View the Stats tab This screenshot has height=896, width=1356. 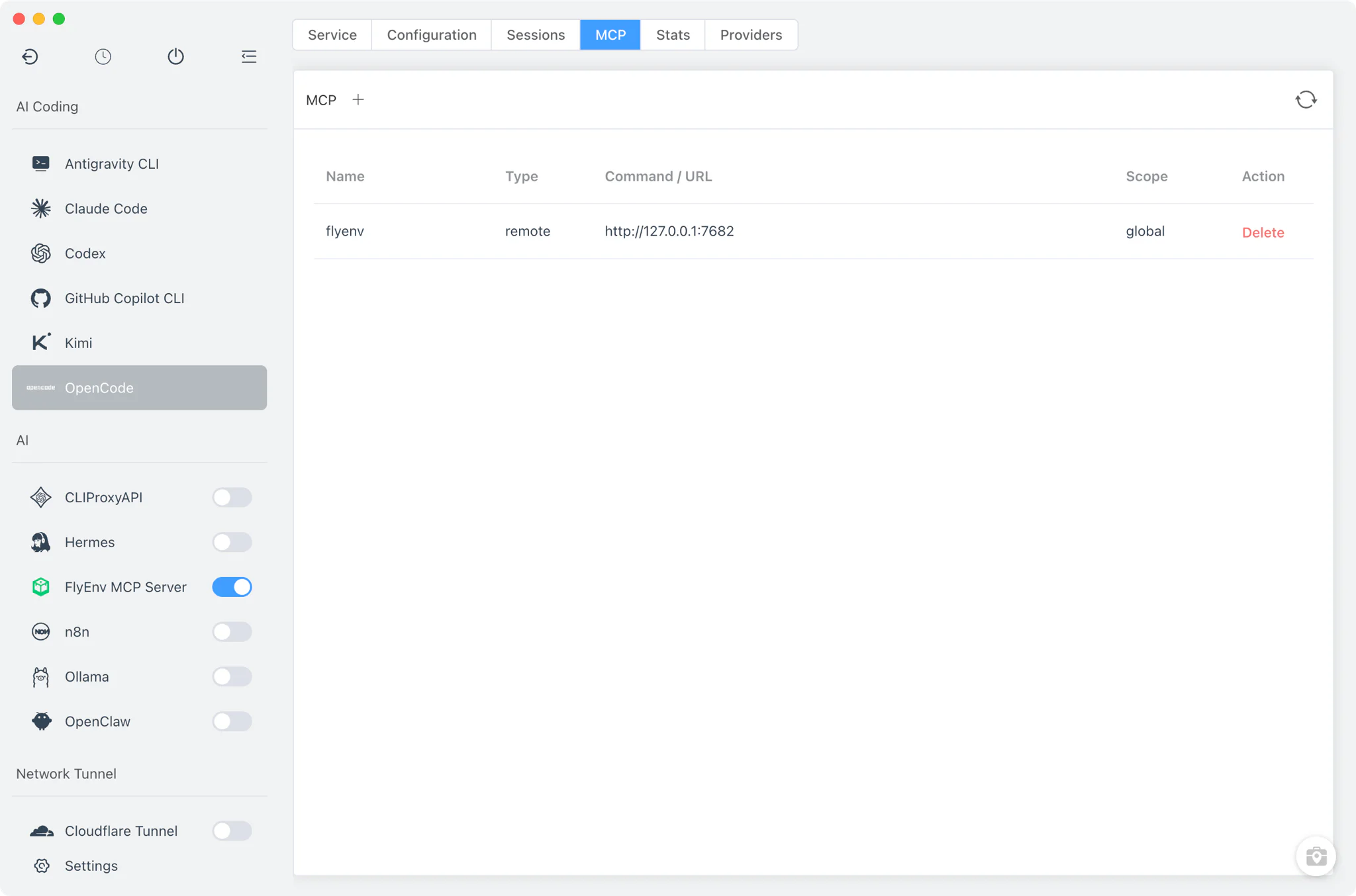click(673, 35)
